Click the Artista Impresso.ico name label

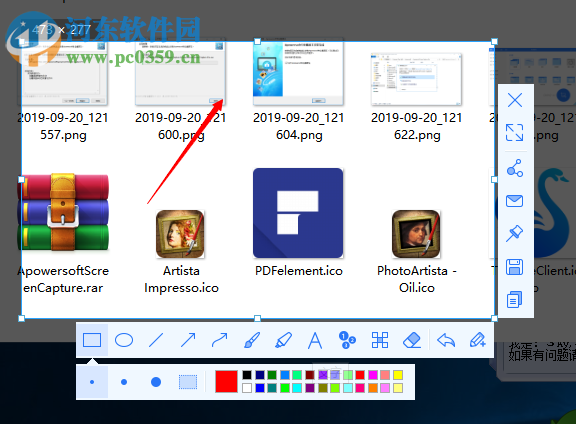click(x=181, y=279)
